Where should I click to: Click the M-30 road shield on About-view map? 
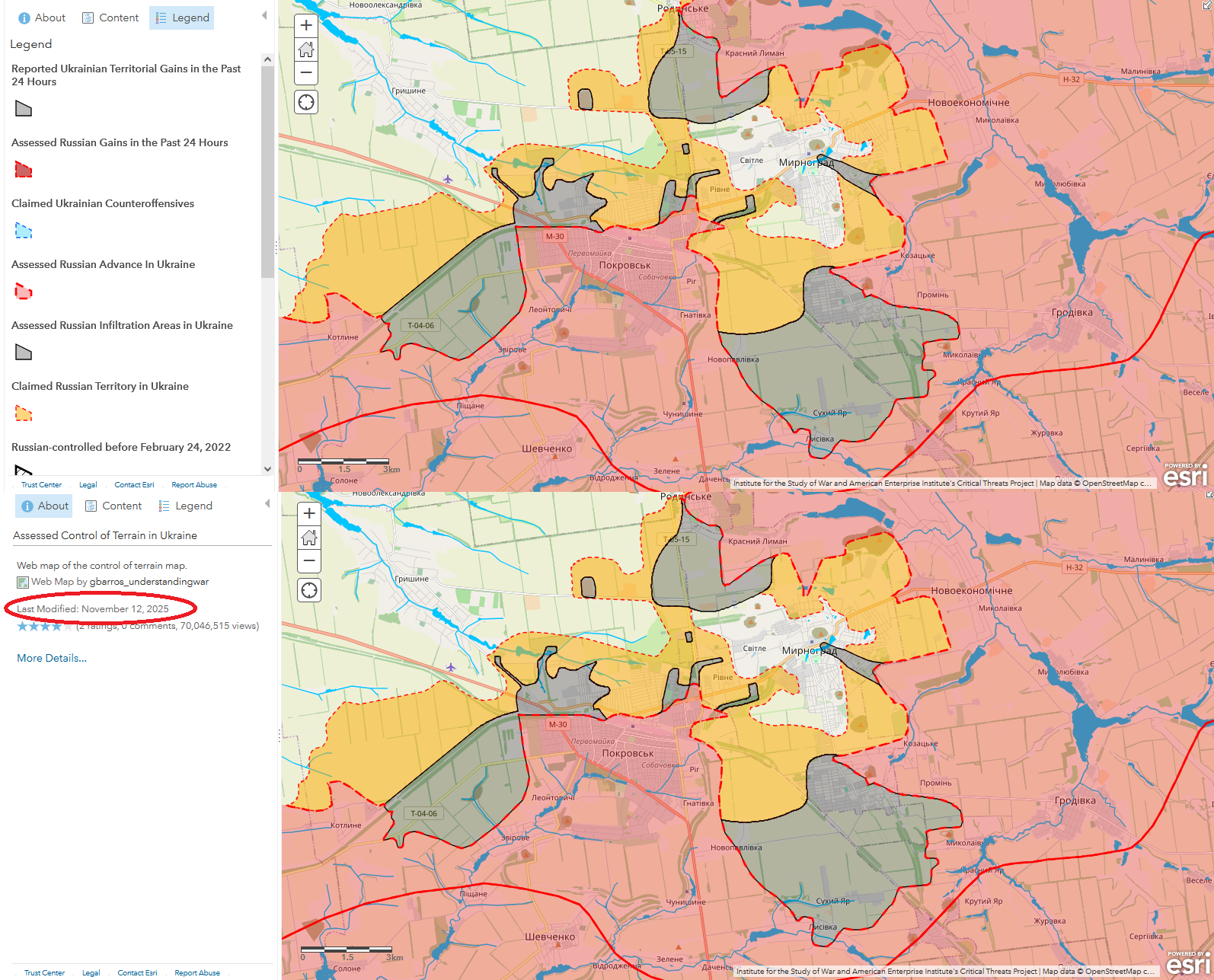(x=558, y=724)
